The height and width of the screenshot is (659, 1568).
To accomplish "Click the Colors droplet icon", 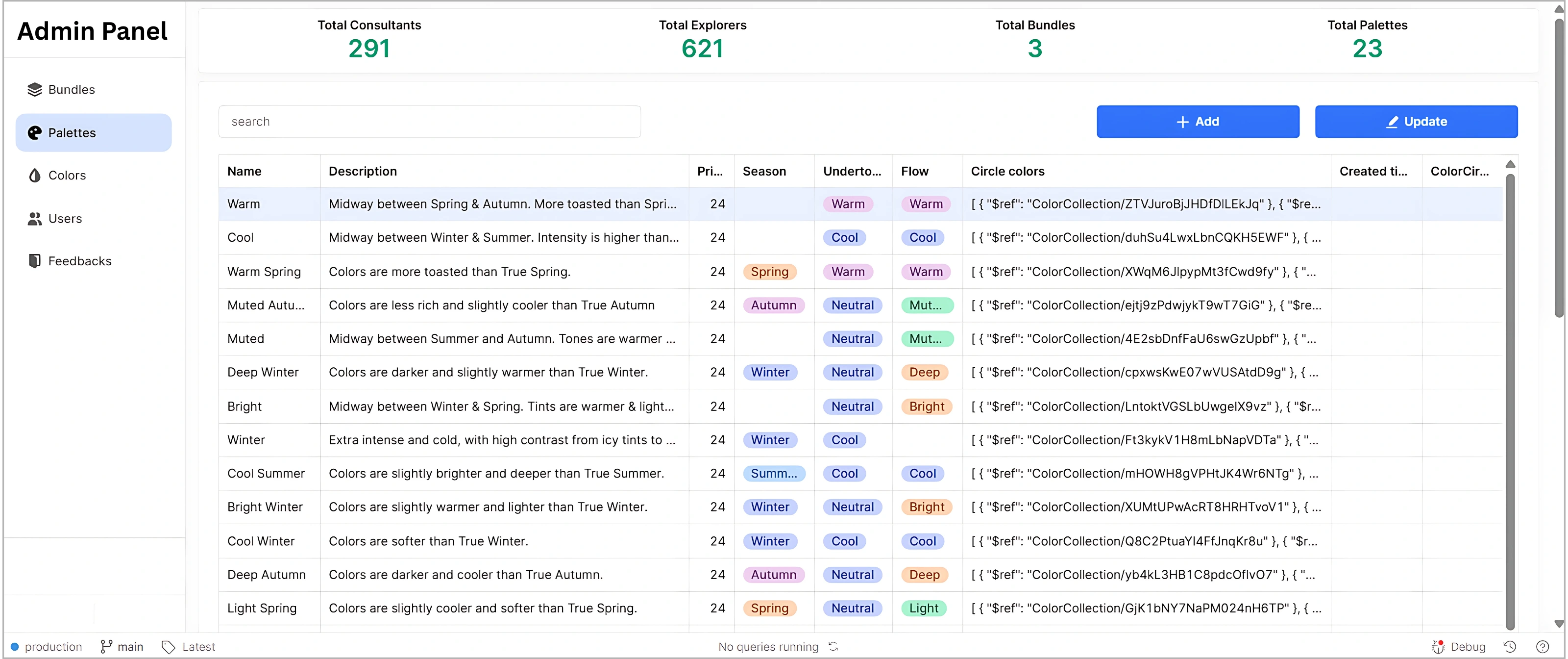I will (x=35, y=176).
